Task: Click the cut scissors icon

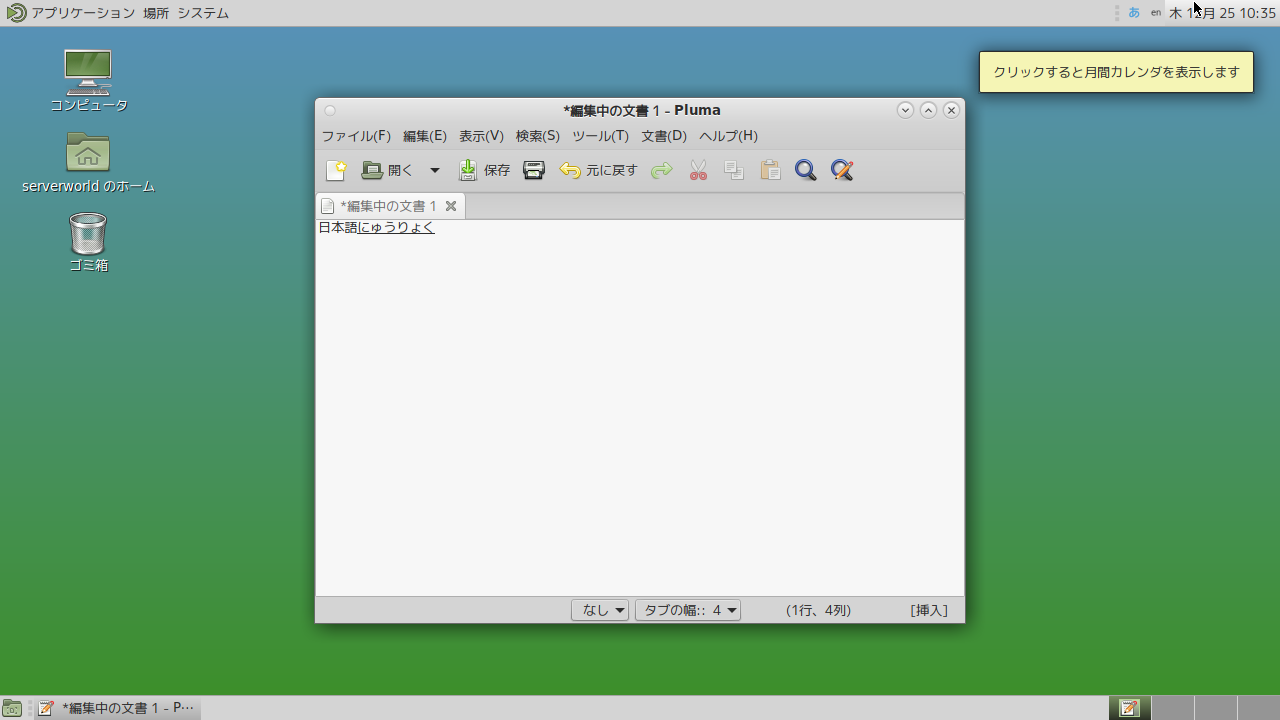Action: point(698,171)
